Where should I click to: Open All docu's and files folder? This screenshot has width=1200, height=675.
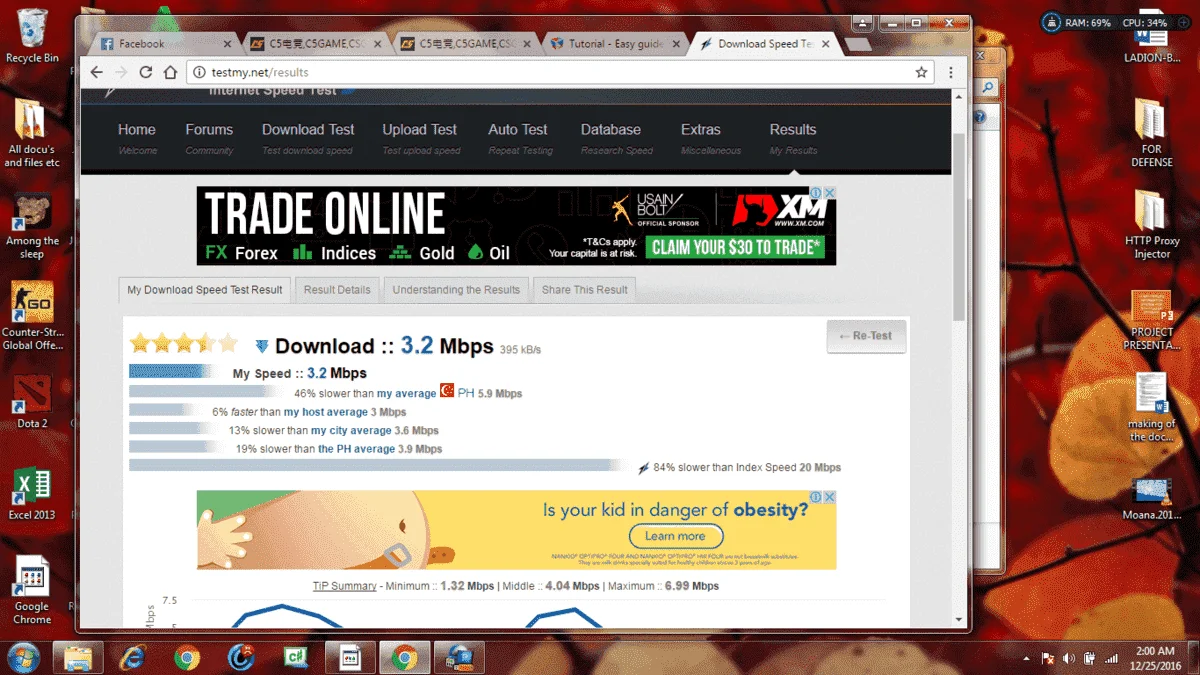(x=32, y=134)
